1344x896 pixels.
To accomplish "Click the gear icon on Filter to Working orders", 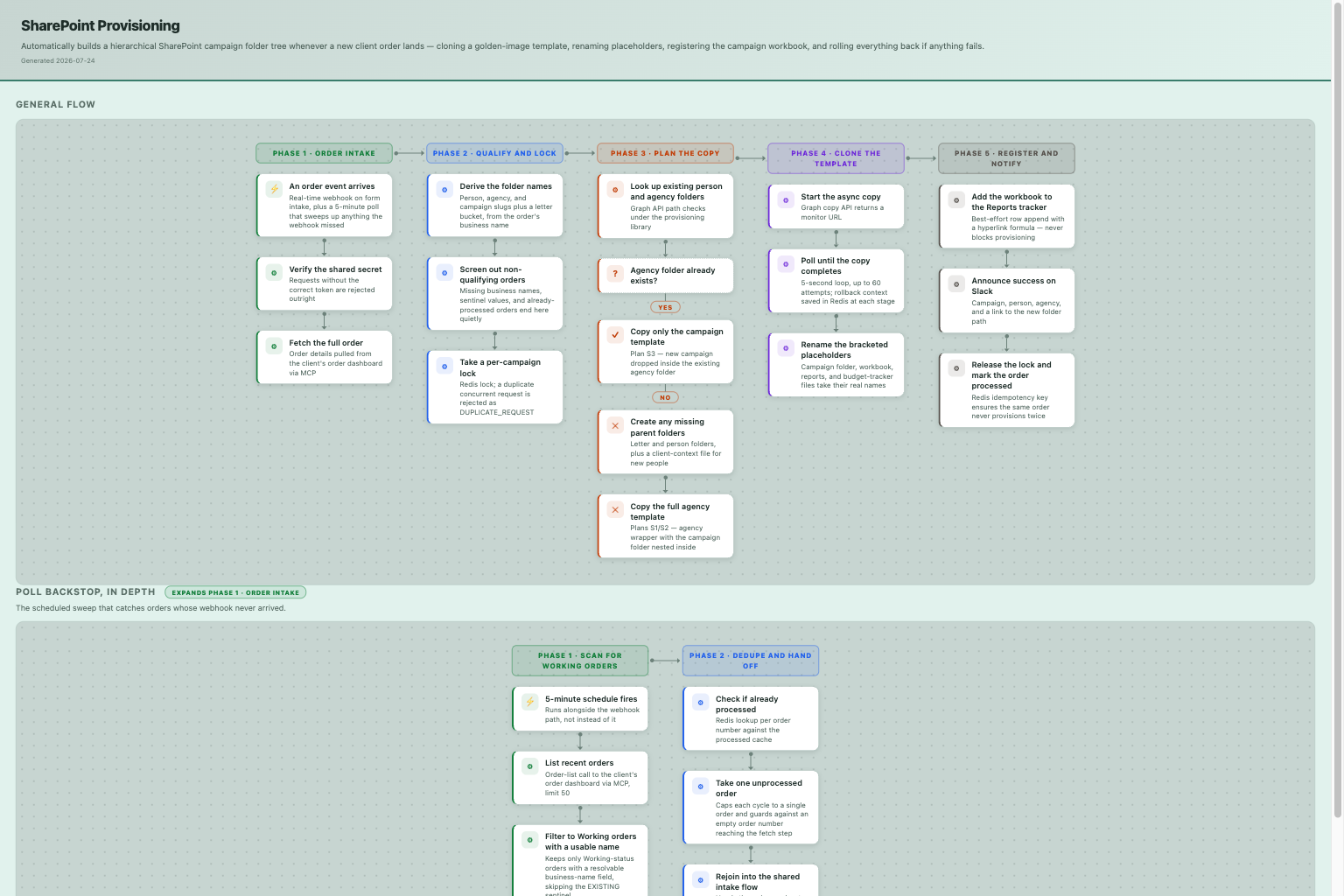I will tap(529, 840).
